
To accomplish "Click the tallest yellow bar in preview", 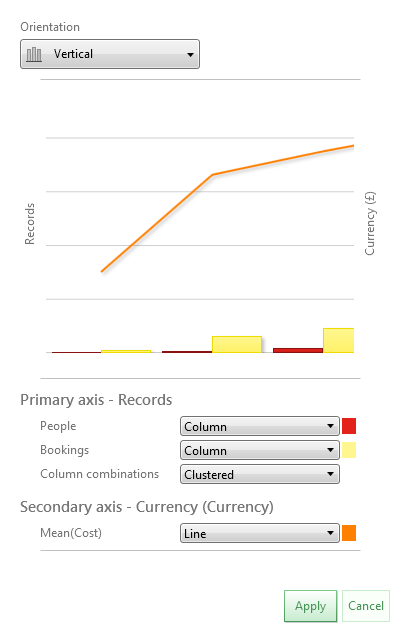I will (338, 340).
